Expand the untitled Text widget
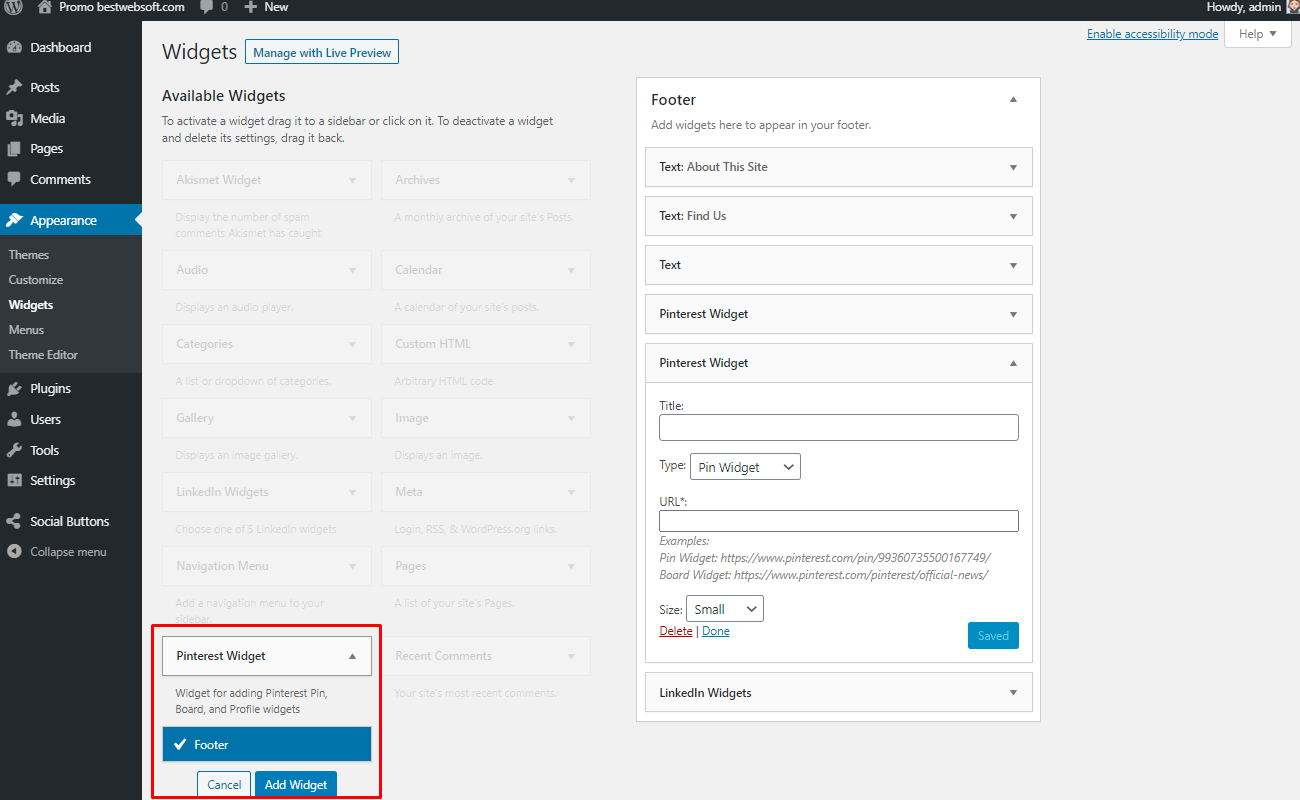The width and height of the screenshot is (1300, 800). [1013, 265]
